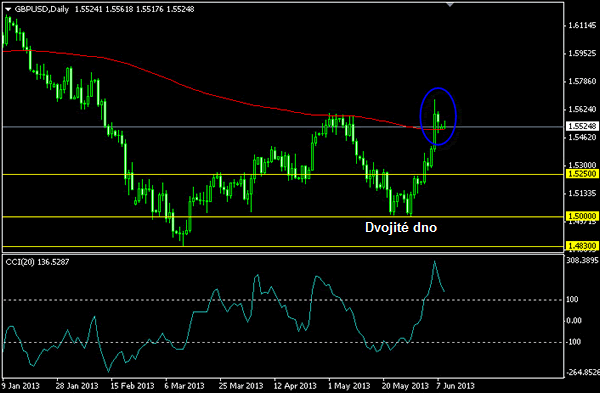Image resolution: width=600 pixels, height=393 pixels.
Task: Open the chart dropdown arrow beside GBPUSD,Daily
Action: tap(8, 10)
